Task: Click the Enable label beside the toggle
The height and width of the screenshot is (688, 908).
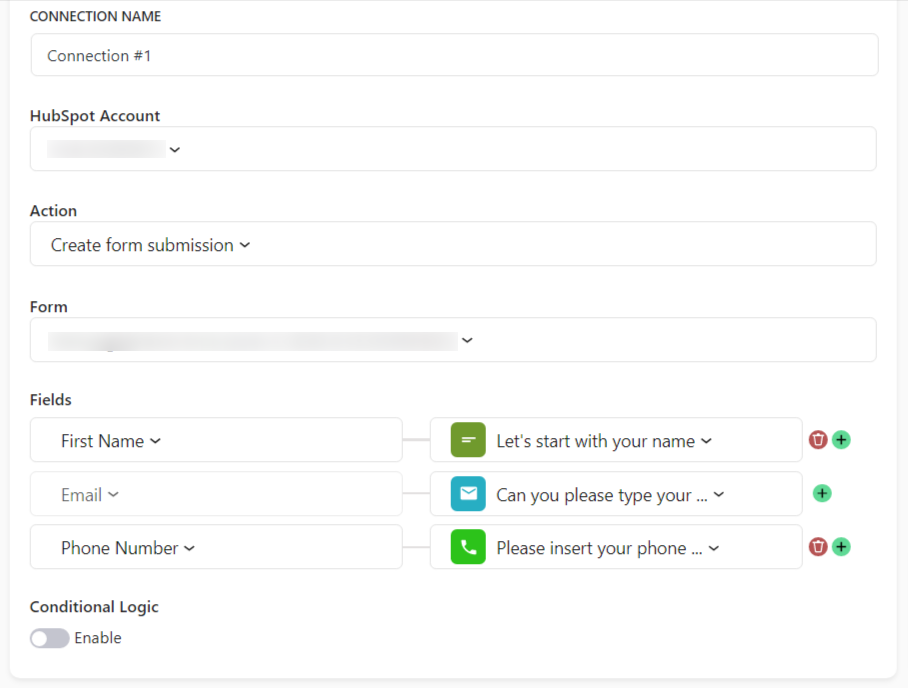Action: click(98, 638)
